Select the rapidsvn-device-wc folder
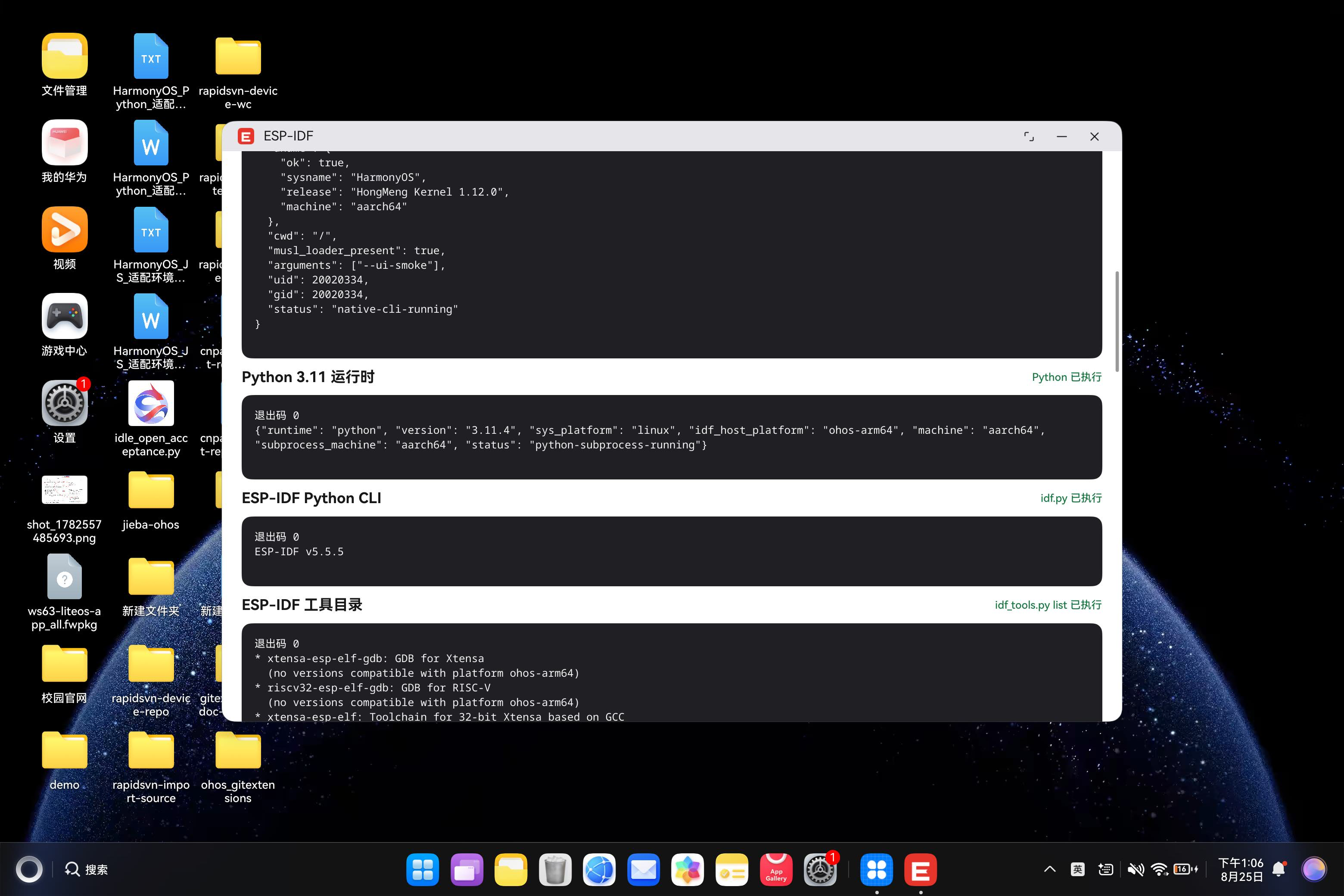The image size is (1344, 896). pyautogui.click(x=238, y=56)
